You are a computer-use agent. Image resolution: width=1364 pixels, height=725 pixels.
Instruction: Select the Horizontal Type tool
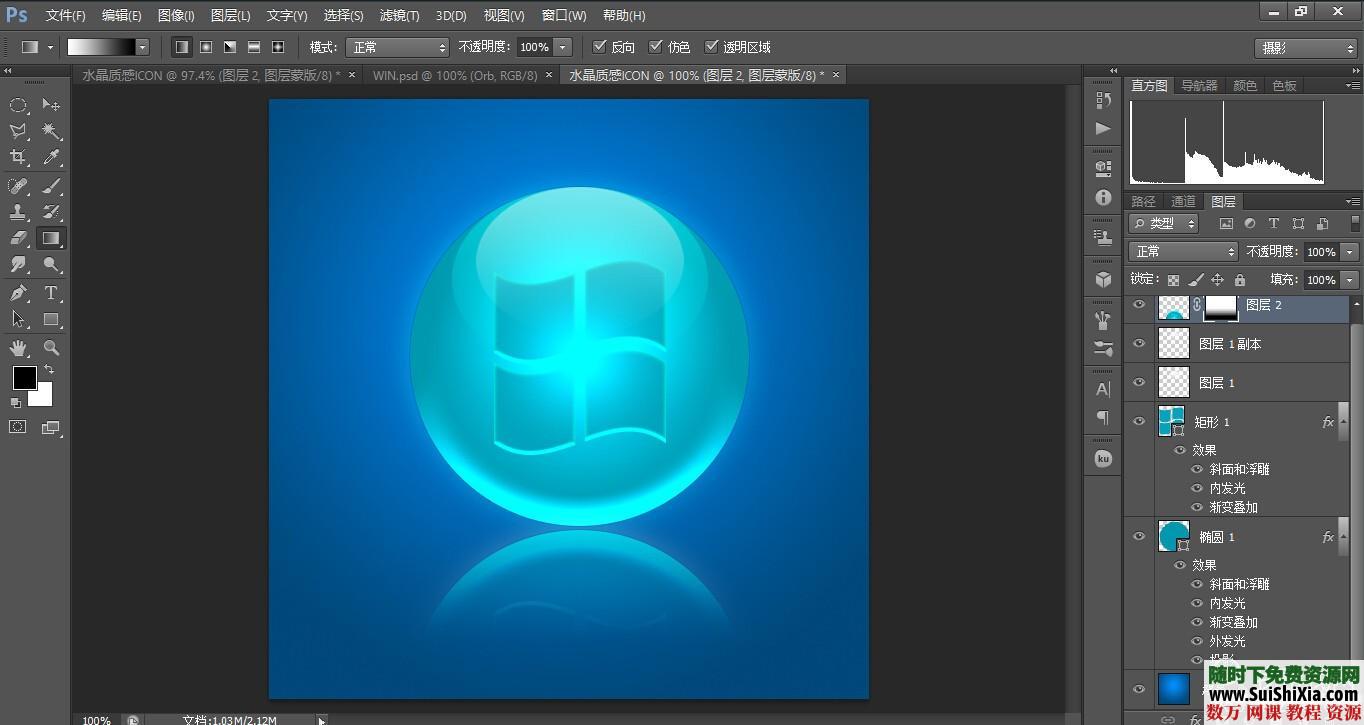(x=51, y=293)
